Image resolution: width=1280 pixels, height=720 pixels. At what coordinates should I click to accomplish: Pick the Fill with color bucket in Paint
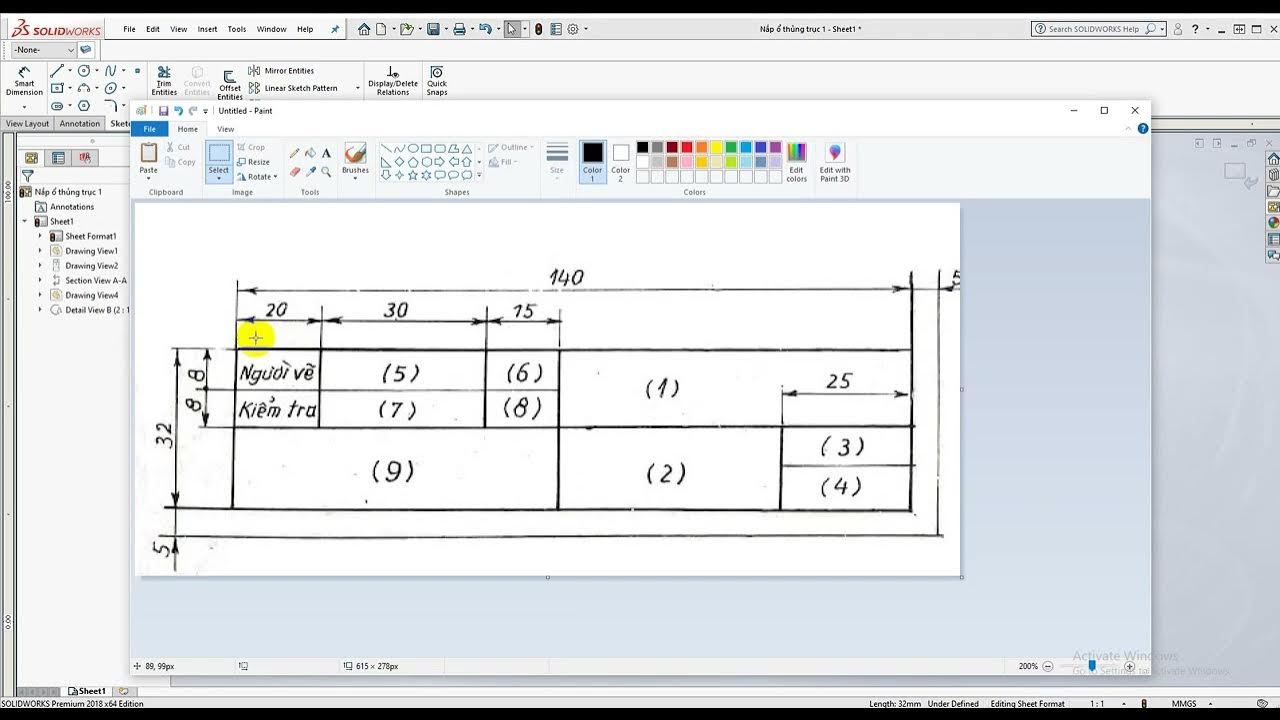[310, 153]
